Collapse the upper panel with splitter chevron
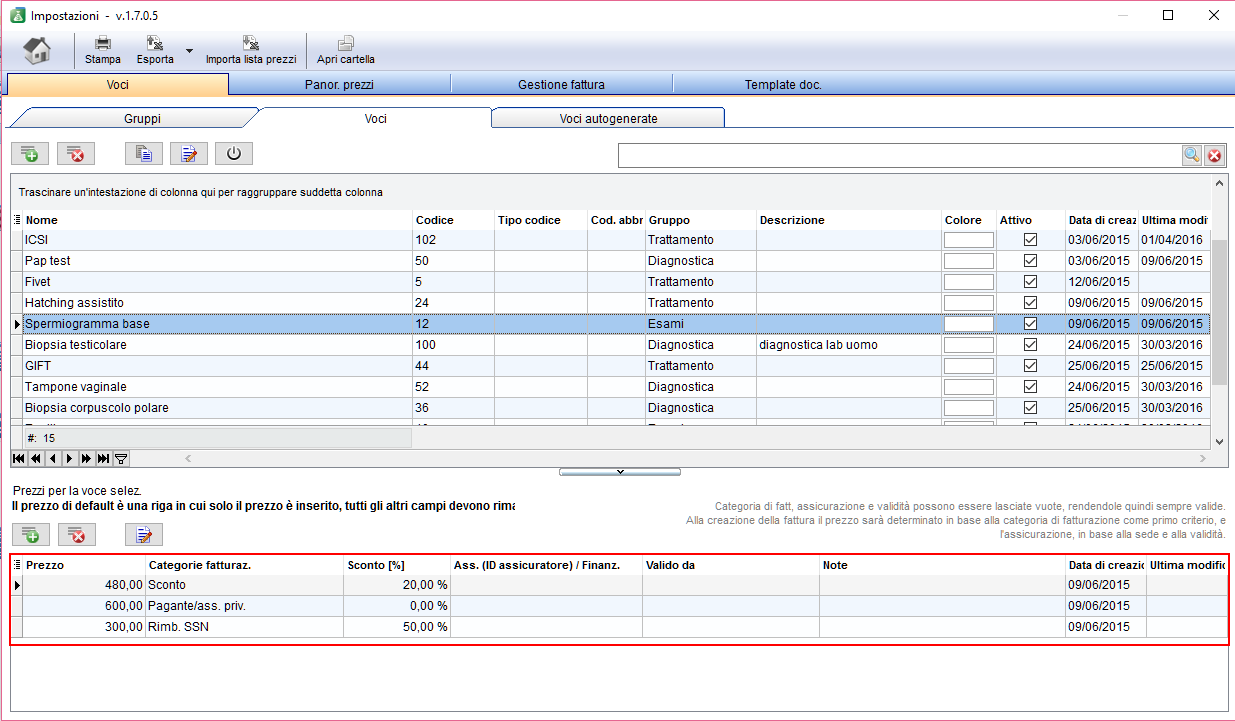This screenshot has height=721, width=1235. [620, 471]
